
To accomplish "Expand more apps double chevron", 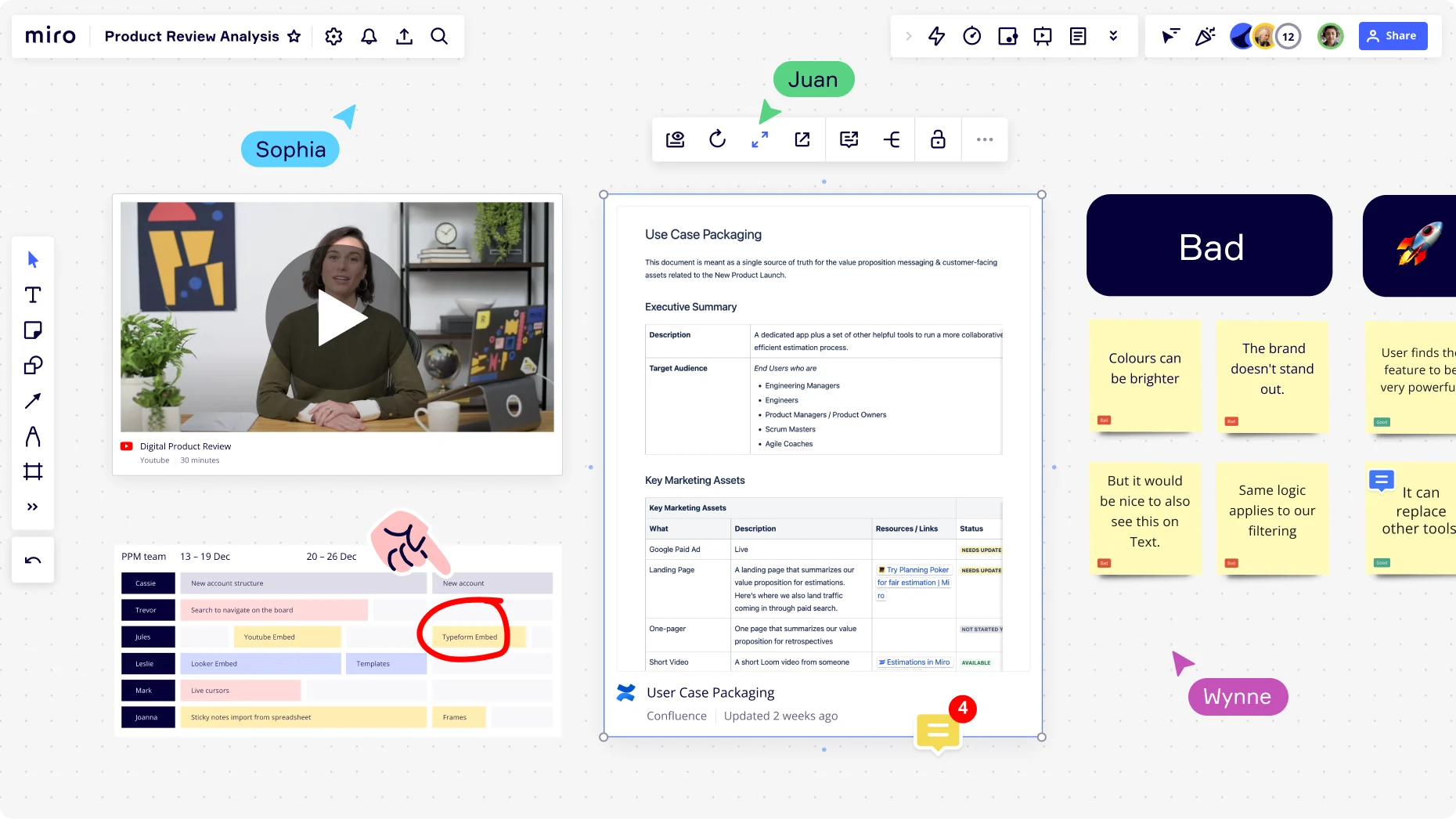I will pos(1113,36).
